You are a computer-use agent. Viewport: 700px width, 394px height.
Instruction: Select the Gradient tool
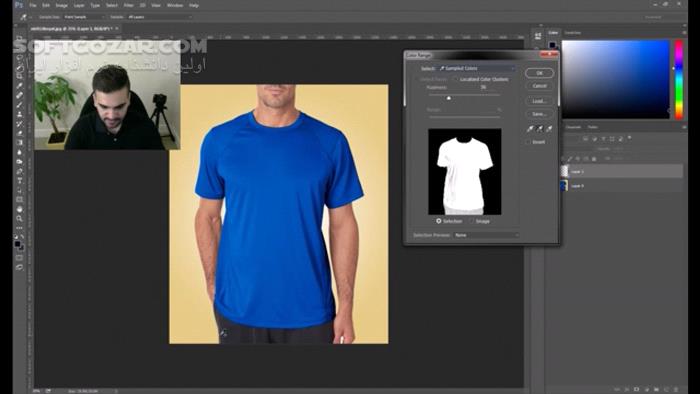(19, 142)
